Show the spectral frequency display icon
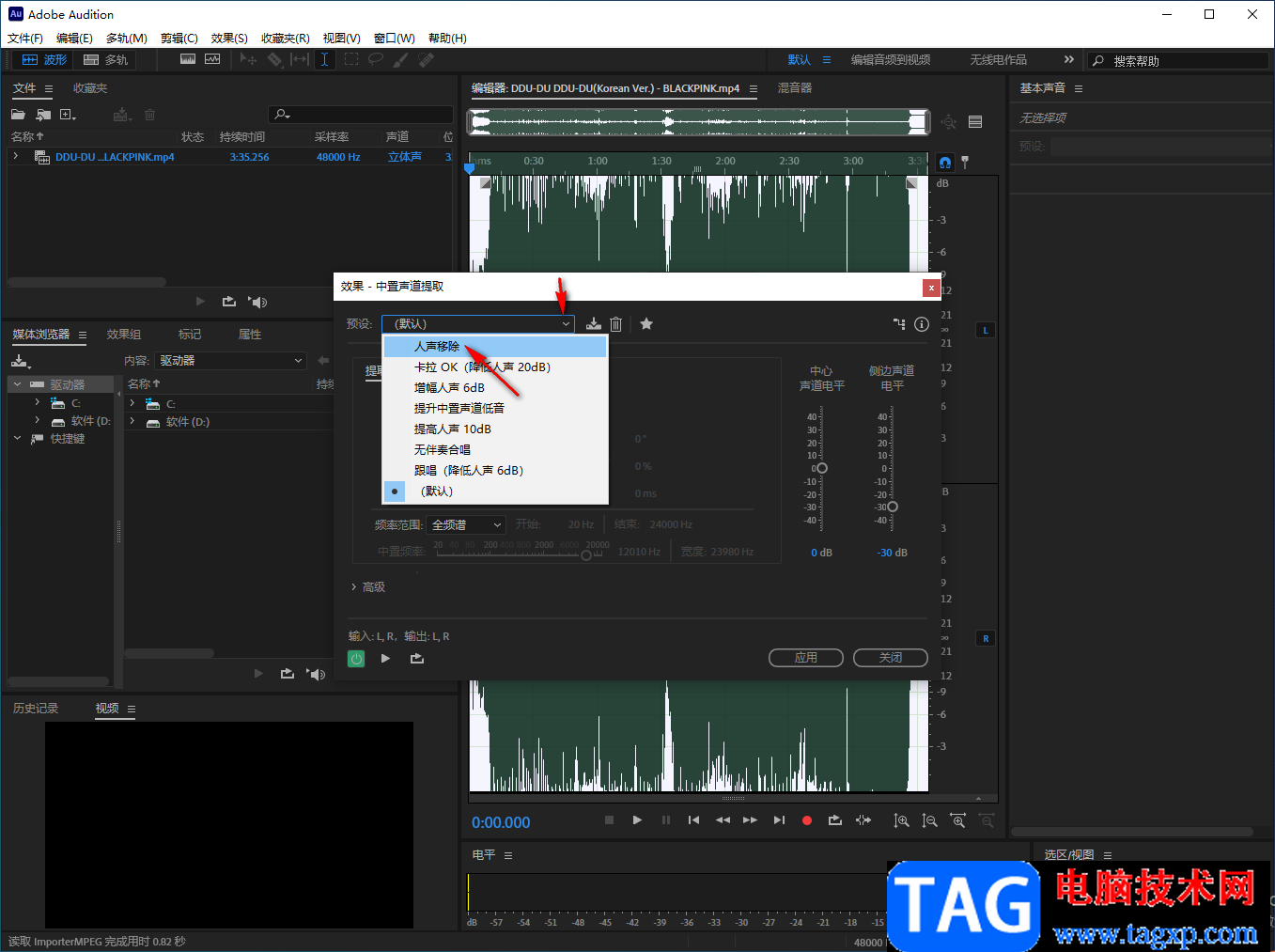Screen dimensions: 1275x952 [x=188, y=59]
